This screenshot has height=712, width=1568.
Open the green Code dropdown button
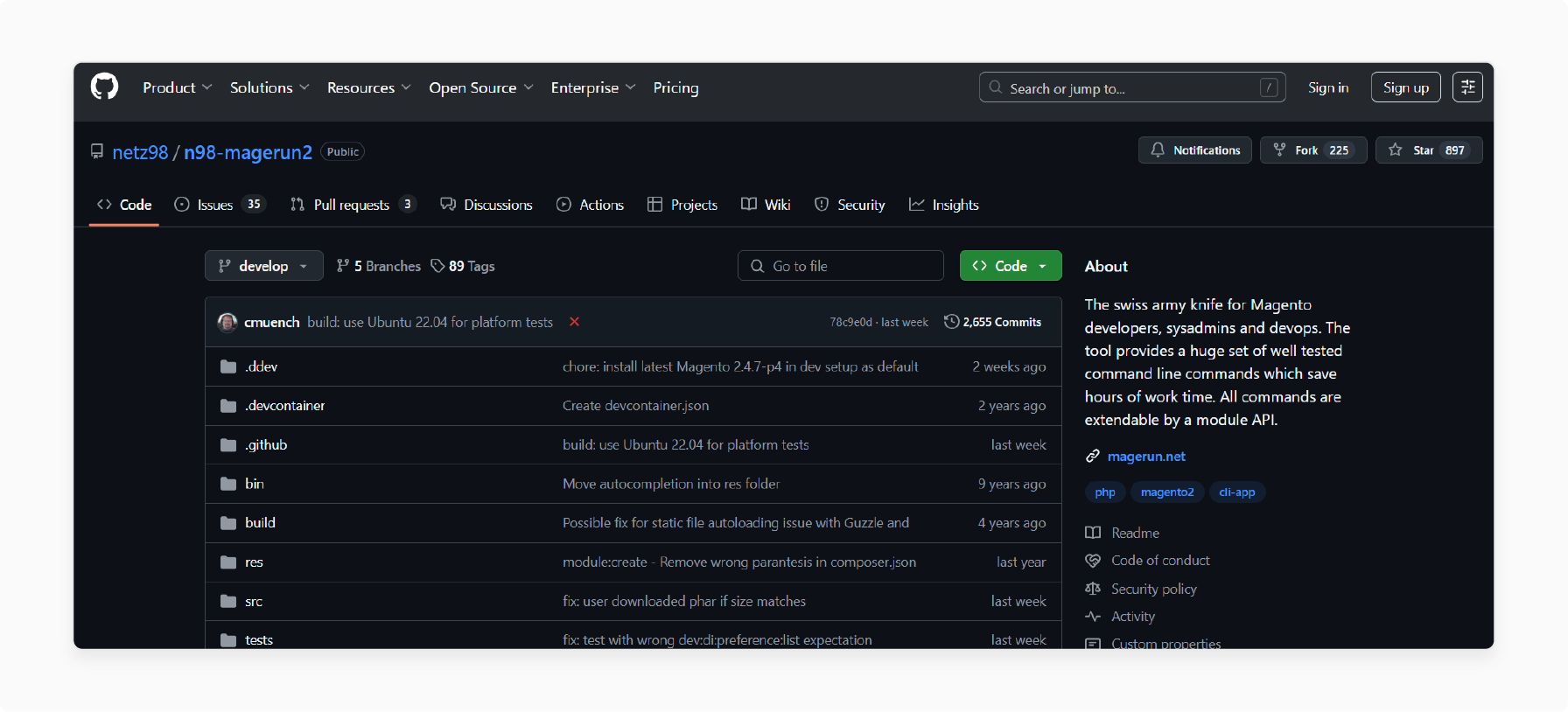click(x=1011, y=266)
